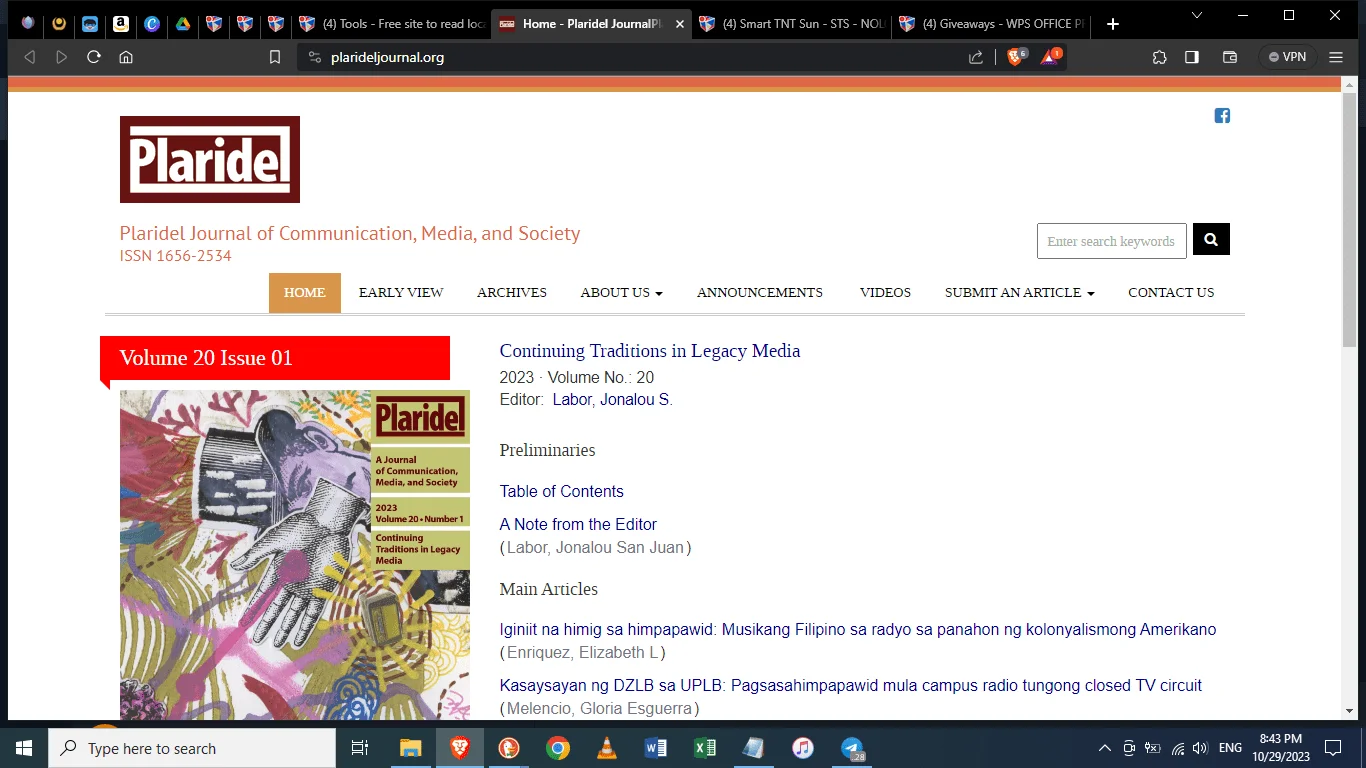The width and height of the screenshot is (1366, 768).
Task: Click the Windows taskbar search box
Action: pyautogui.click(x=192, y=748)
